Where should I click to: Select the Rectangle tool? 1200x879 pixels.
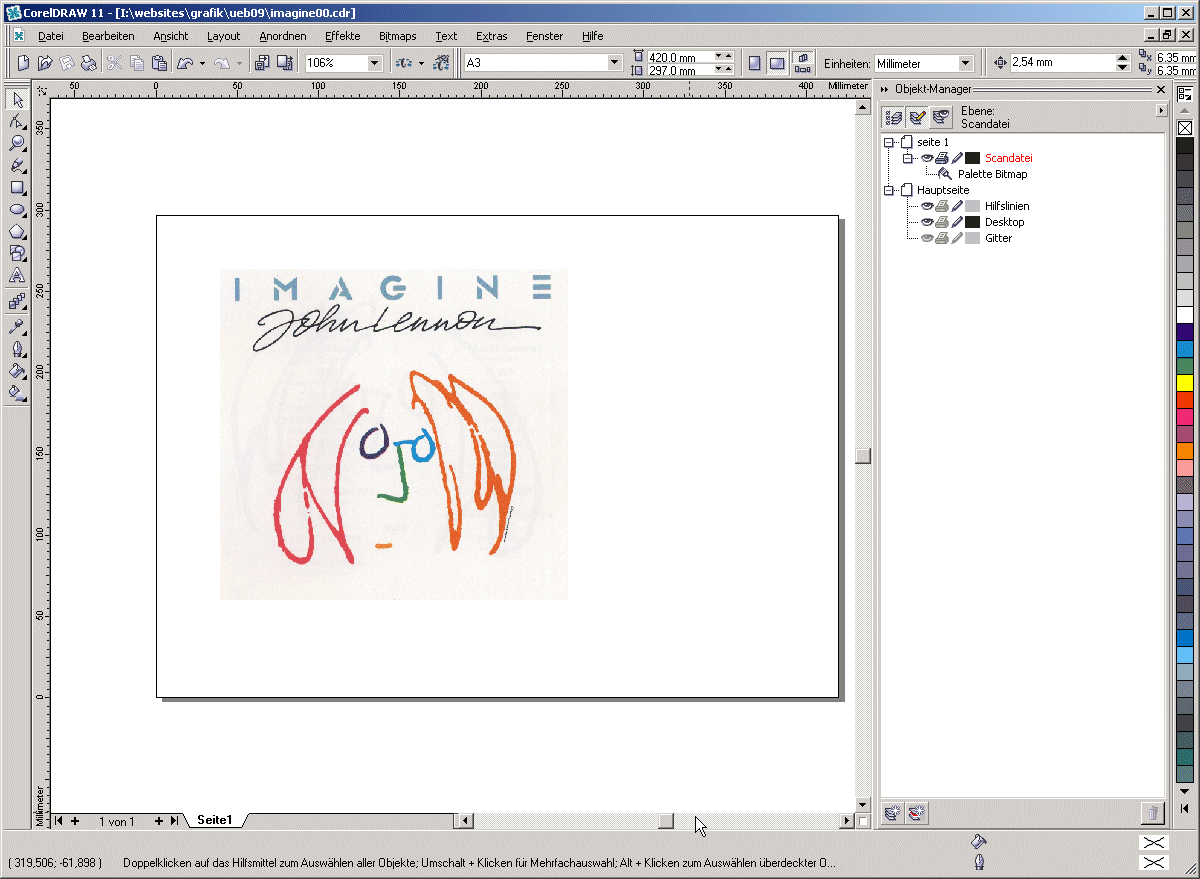coord(17,187)
